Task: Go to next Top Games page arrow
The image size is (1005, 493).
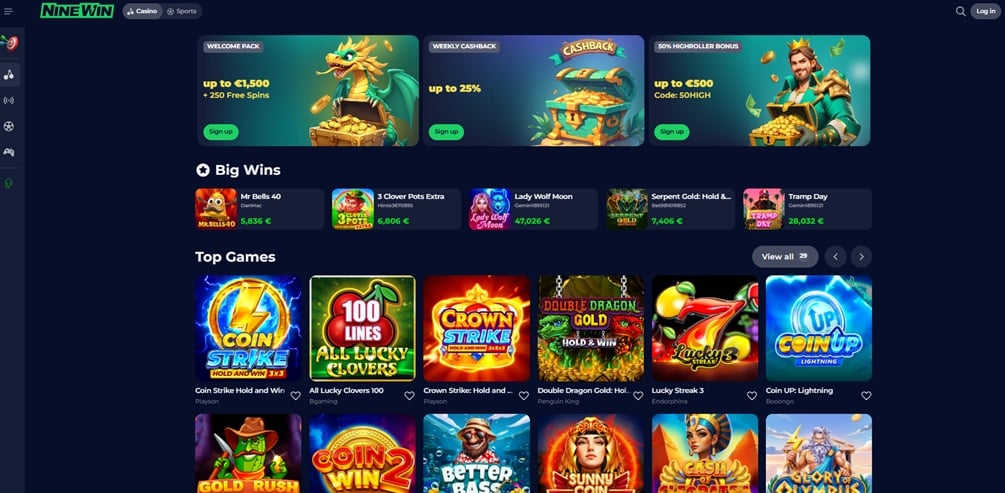Action: click(x=861, y=256)
